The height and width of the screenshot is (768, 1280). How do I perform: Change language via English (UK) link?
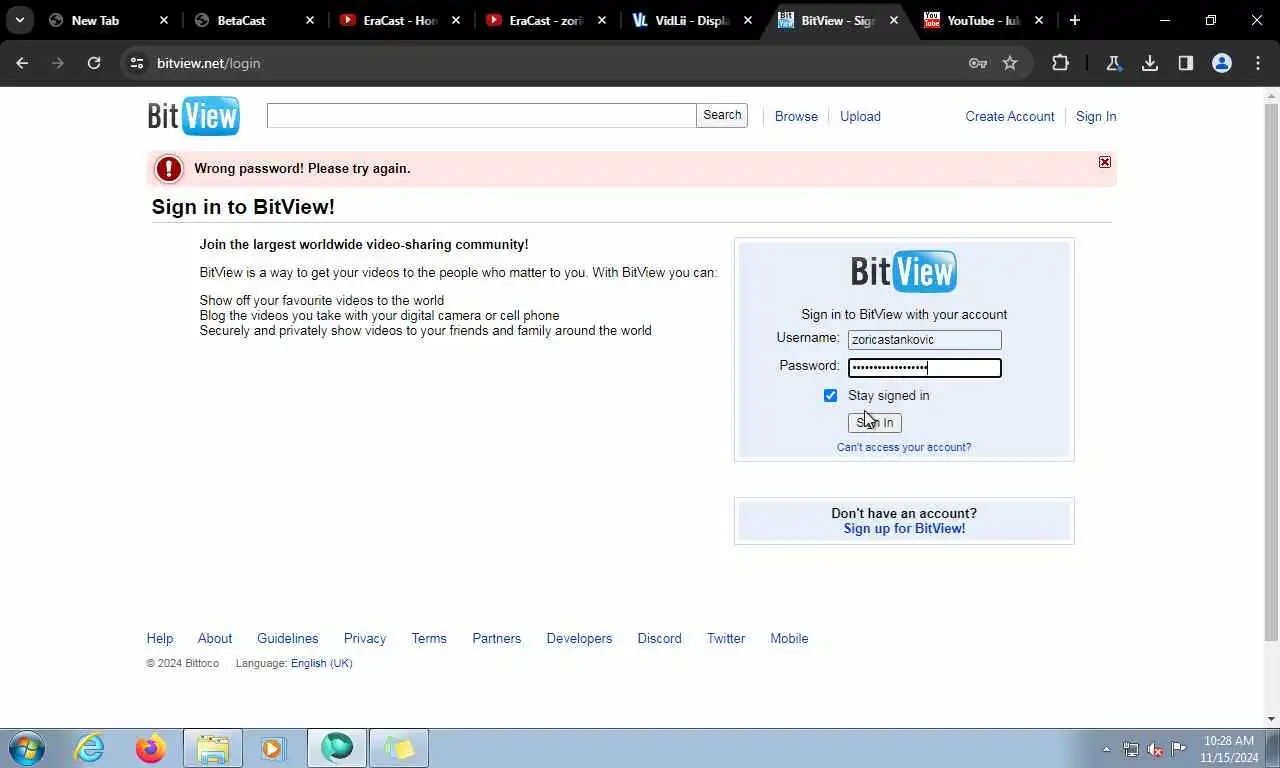tap(322, 663)
